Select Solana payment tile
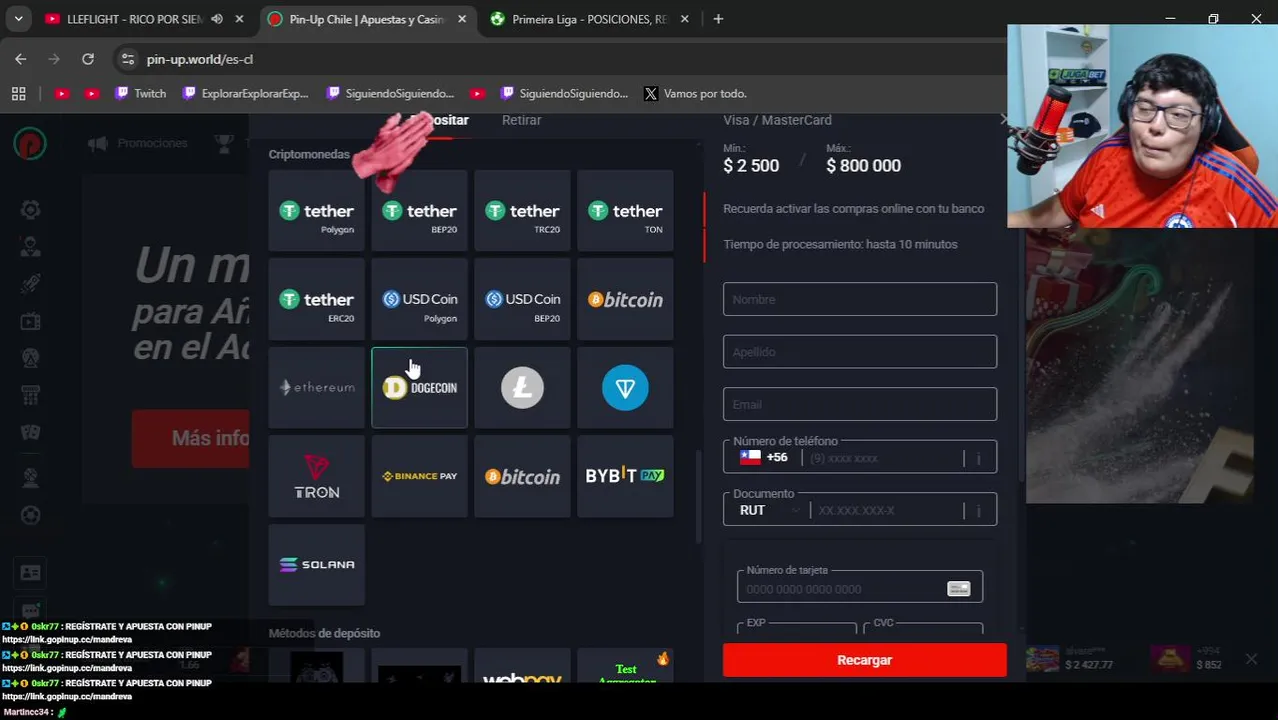The image size is (1278, 720). [x=317, y=565]
